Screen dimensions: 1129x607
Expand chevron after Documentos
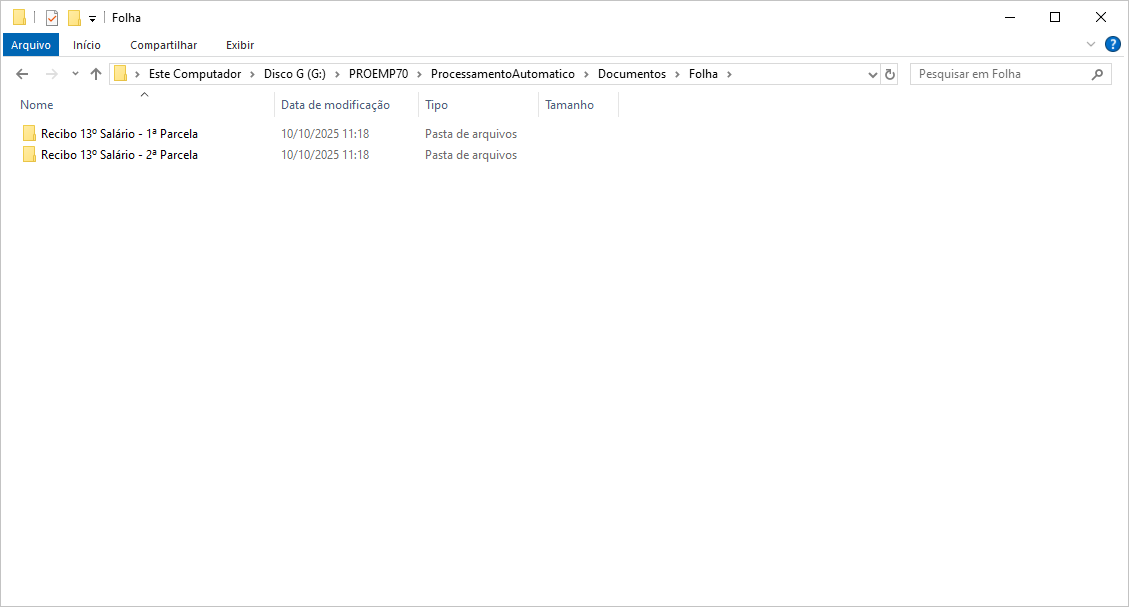(678, 74)
